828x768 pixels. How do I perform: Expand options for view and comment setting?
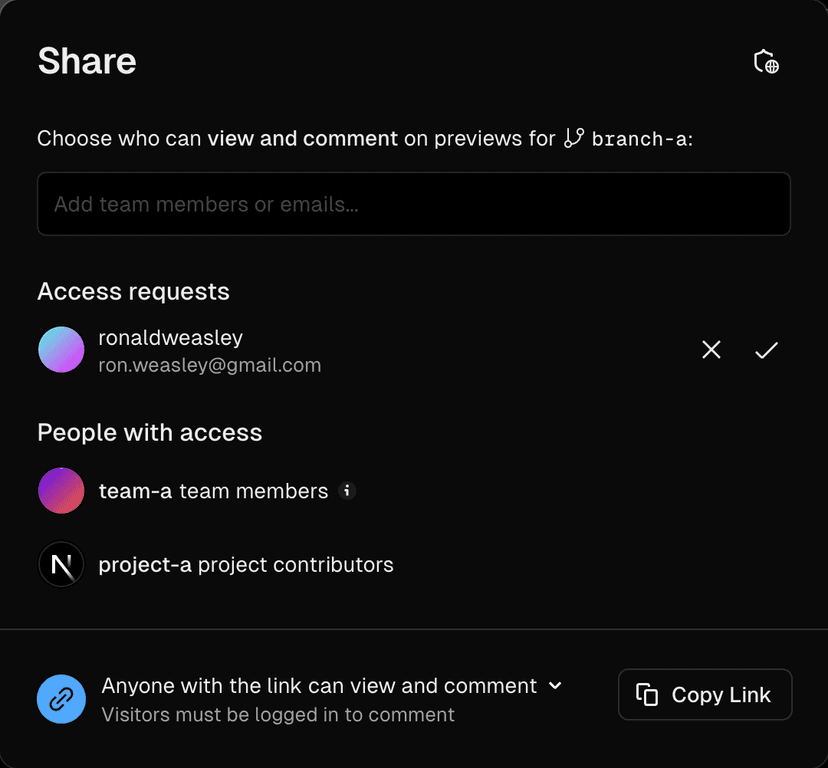[555, 686]
